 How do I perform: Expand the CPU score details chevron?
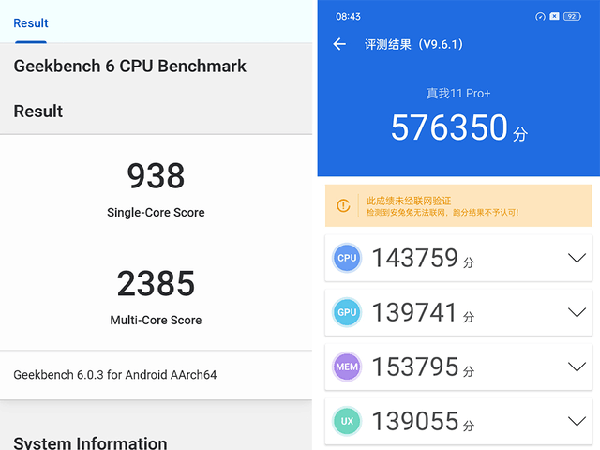(576, 258)
